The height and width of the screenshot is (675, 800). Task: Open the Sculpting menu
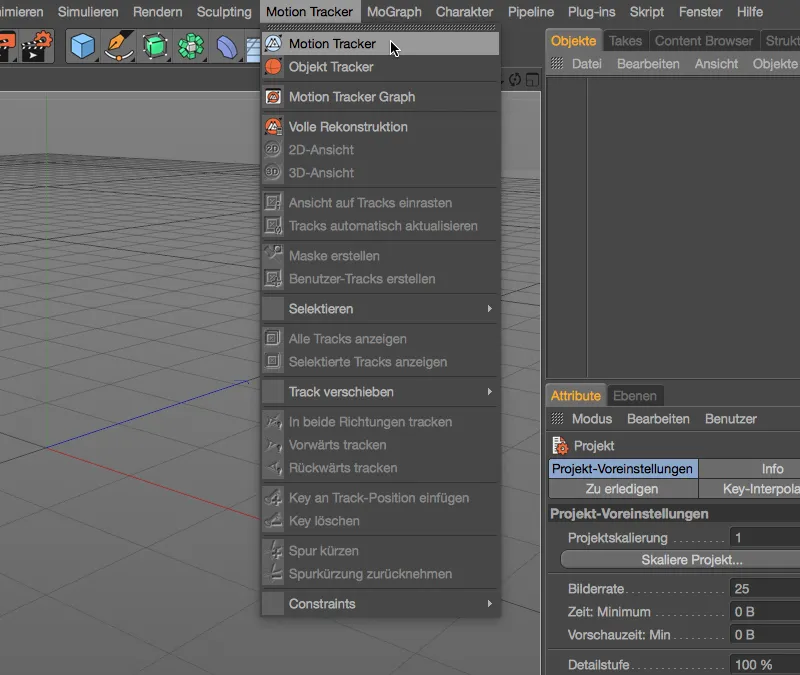pyautogui.click(x=224, y=12)
